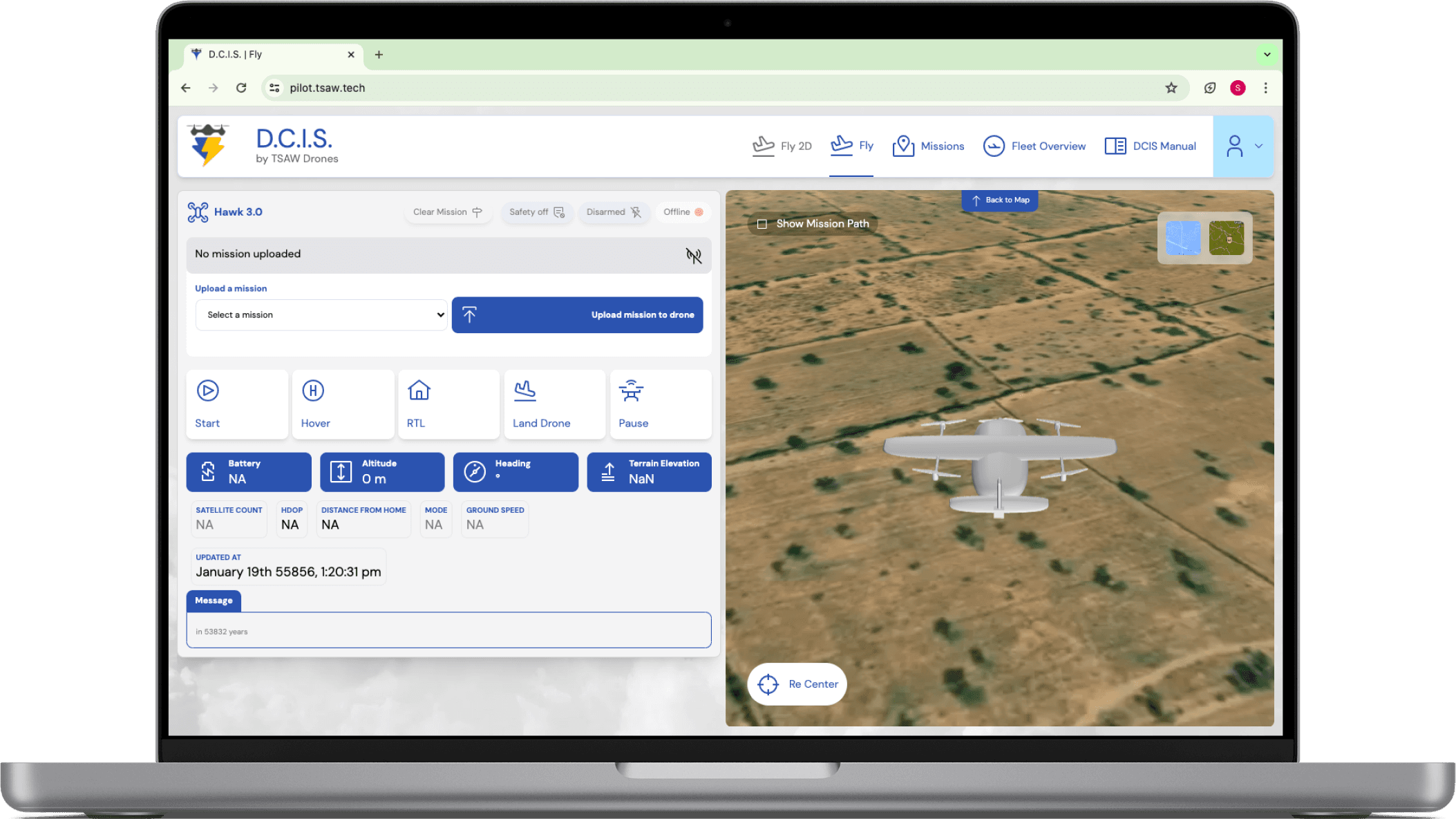Click the RTL home icon
The height and width of the screenshot is (819, 1456).
[x=419, y=390]
